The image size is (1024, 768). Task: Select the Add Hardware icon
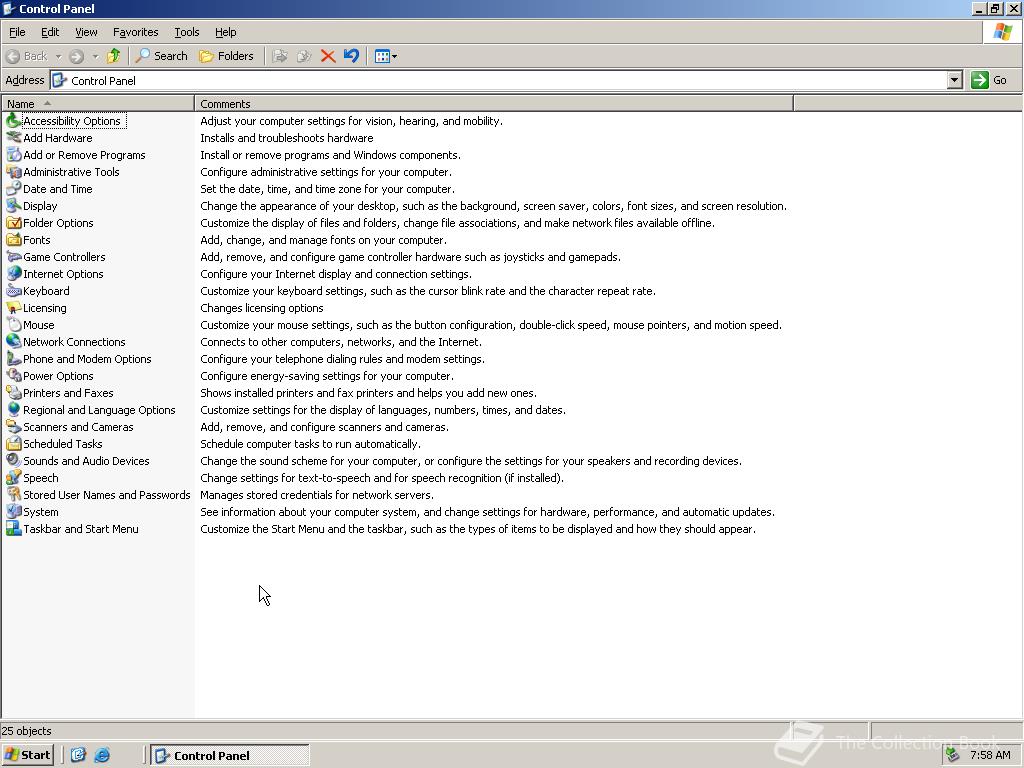click(x=13, y=138)
